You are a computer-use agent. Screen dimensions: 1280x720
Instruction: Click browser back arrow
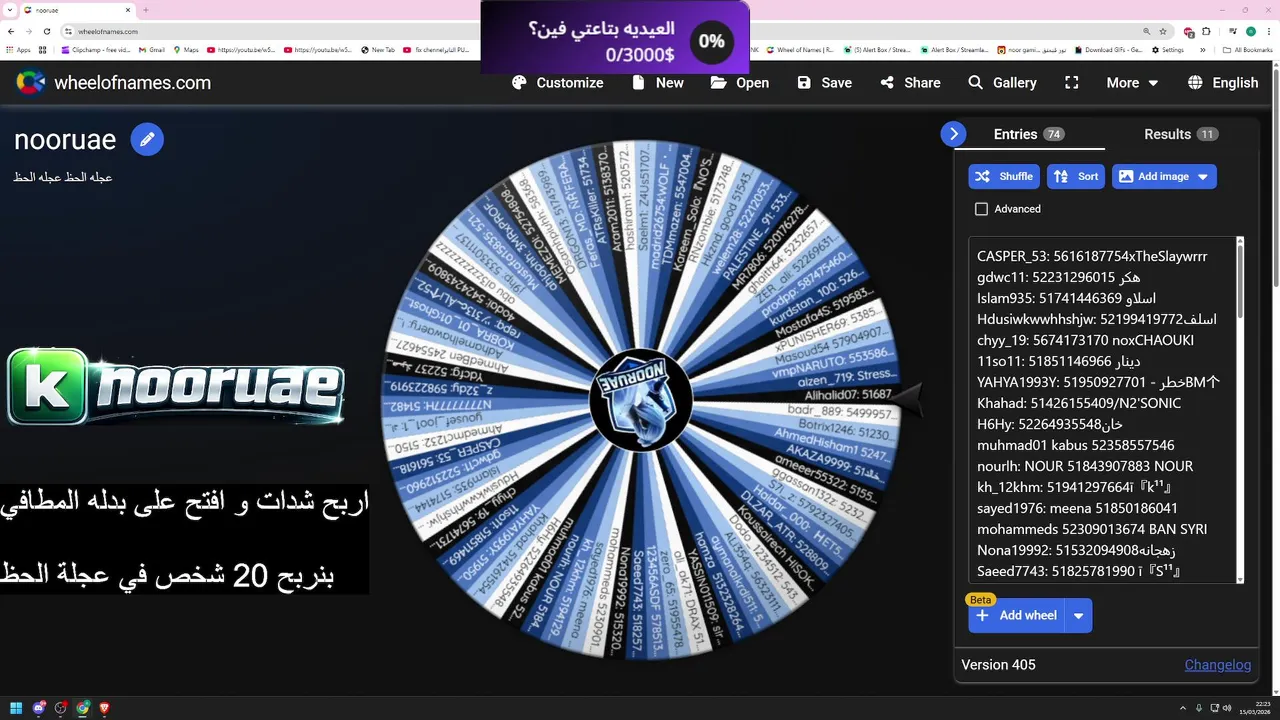click(x=13, y=31)
